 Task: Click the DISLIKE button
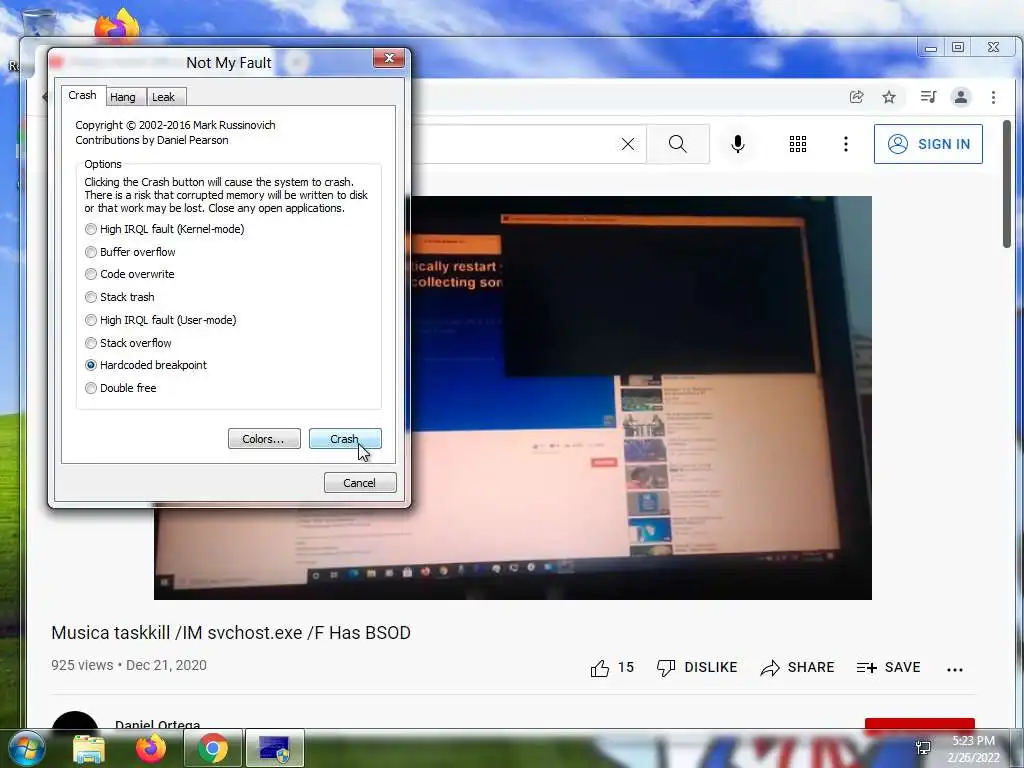tap(697, 667)
